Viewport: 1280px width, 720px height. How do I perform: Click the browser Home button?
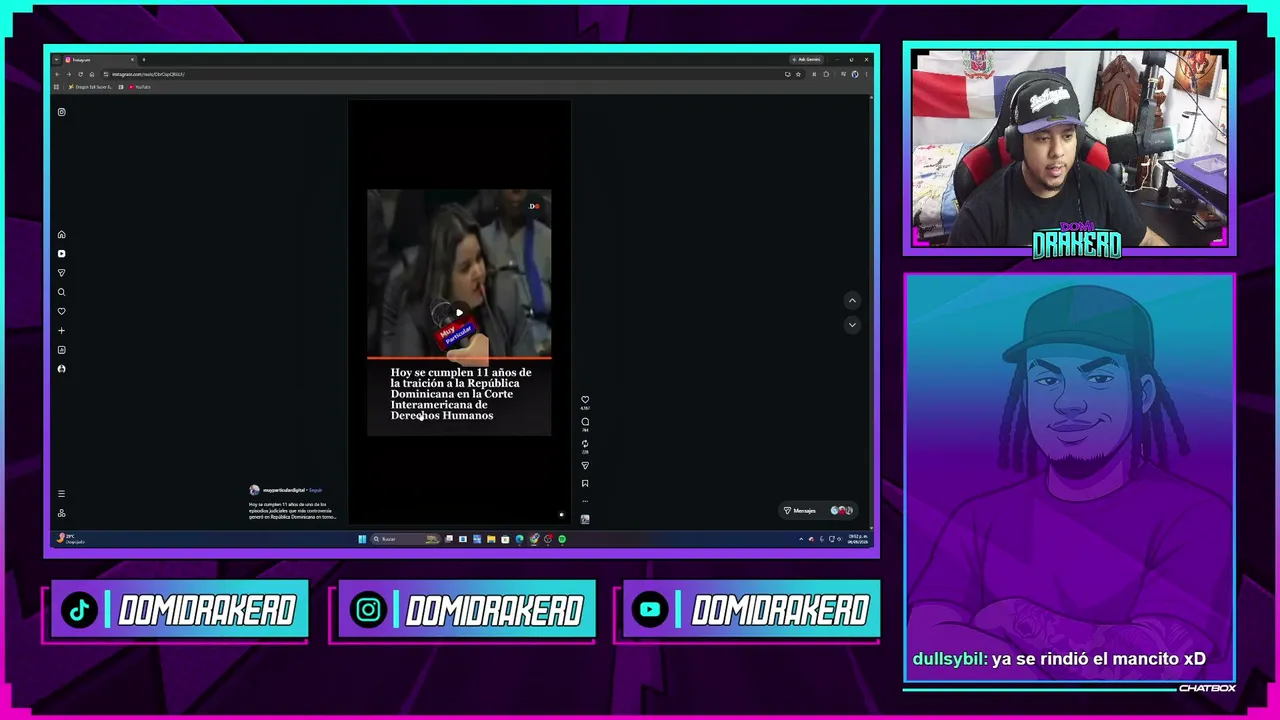coord(91,74)
